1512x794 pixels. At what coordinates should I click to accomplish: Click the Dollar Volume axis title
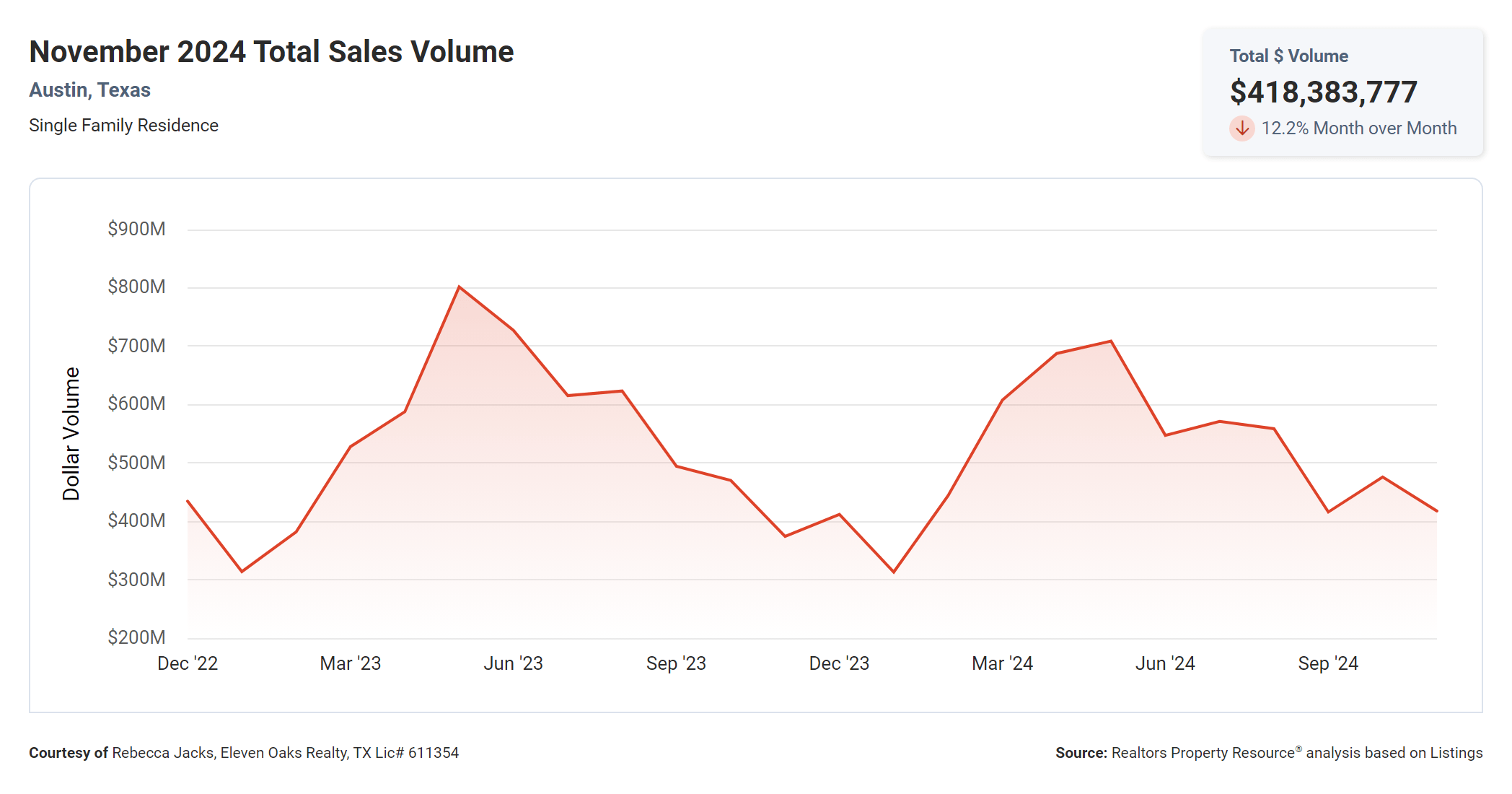(x=71, y=433)
